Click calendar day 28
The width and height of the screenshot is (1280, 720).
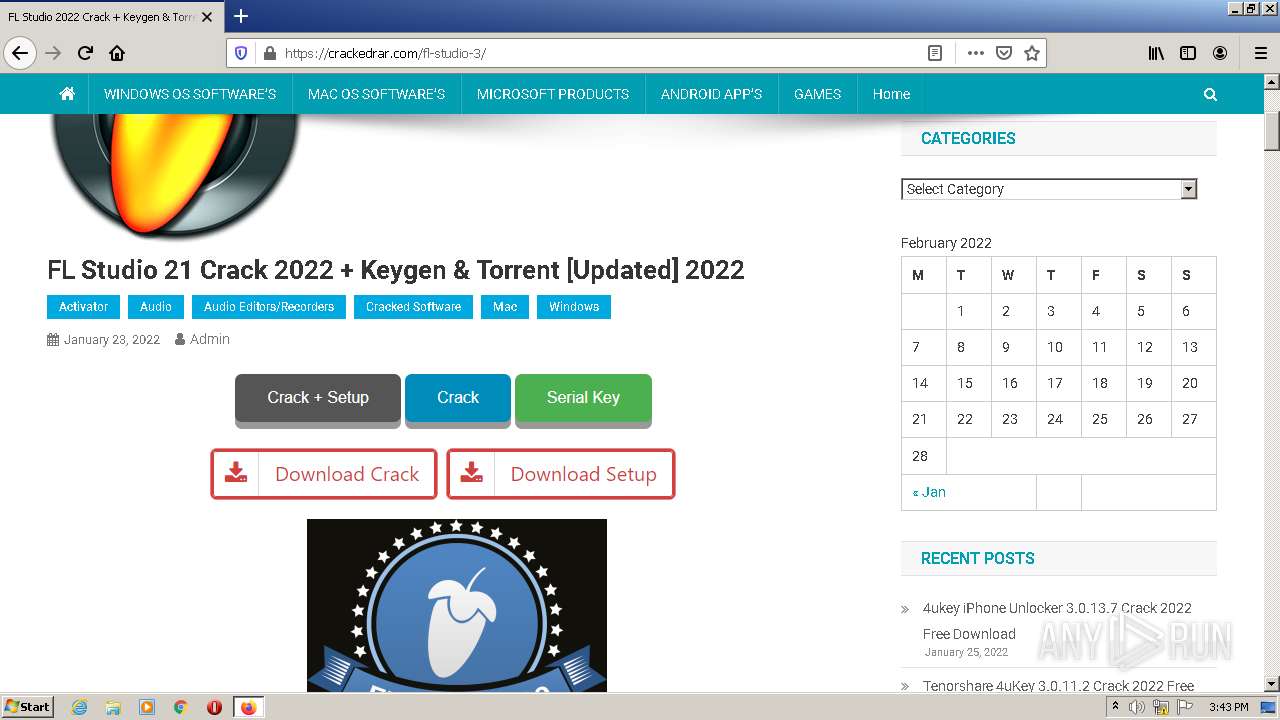920,456
